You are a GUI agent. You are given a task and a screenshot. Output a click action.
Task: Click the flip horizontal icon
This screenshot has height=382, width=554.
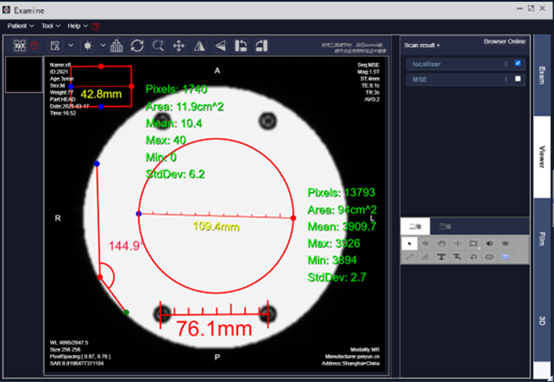coord(199,46)
